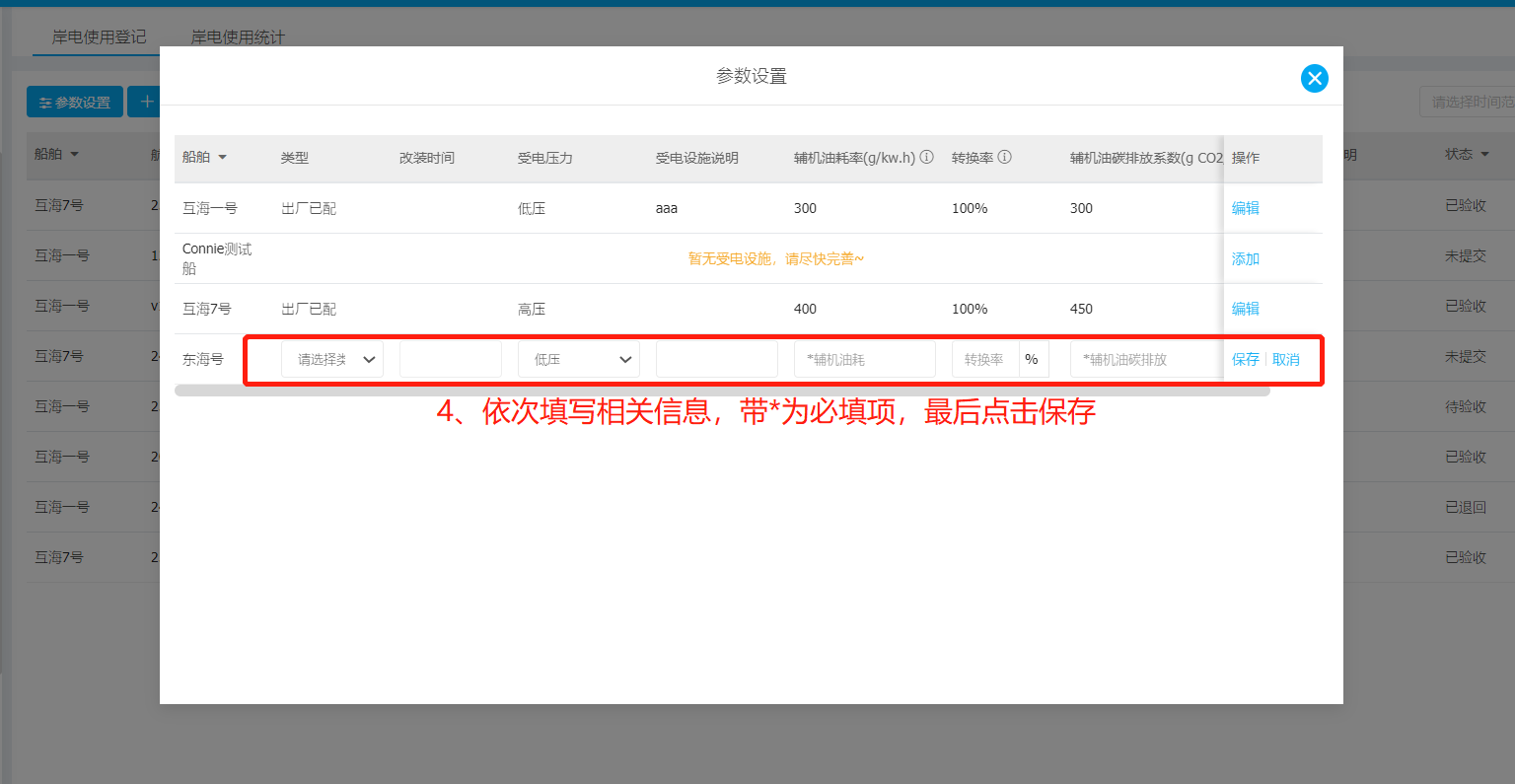Click the 请选择时间范围 date field
Viewport: 1515px width, 784px height.
click(x=1468, y=102)
